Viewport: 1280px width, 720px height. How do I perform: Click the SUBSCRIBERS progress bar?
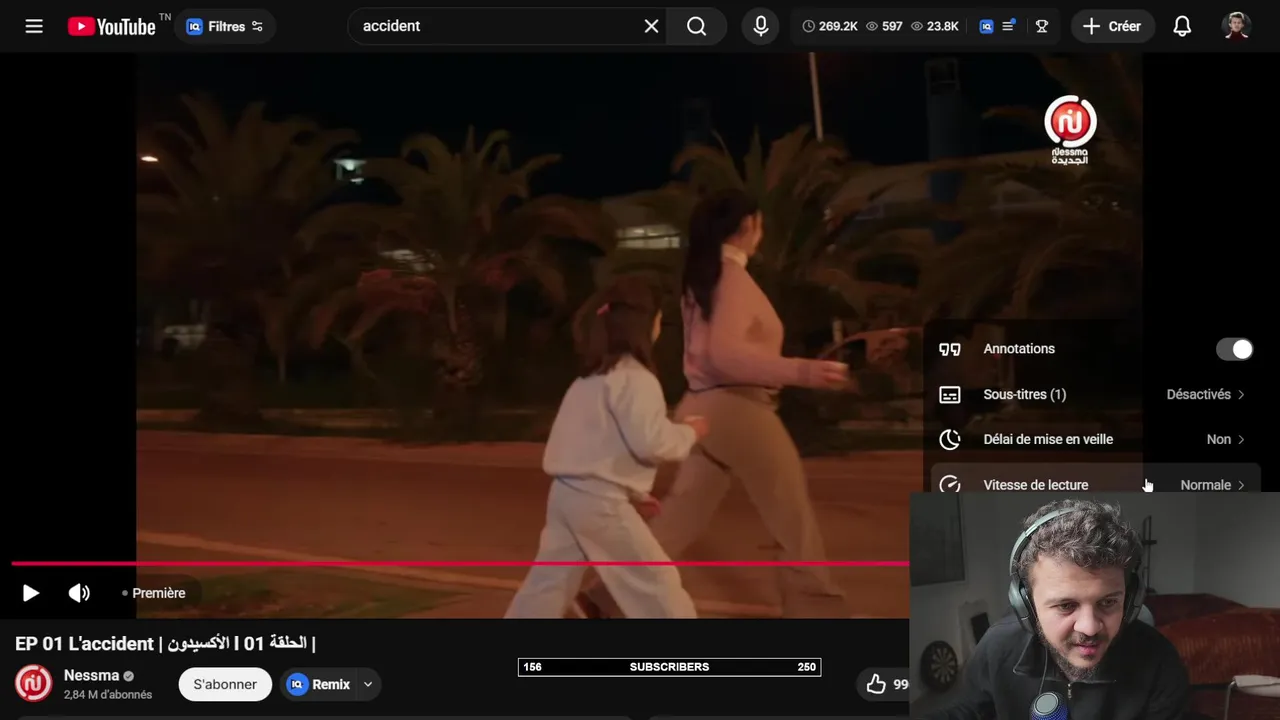tap(669, 667)
